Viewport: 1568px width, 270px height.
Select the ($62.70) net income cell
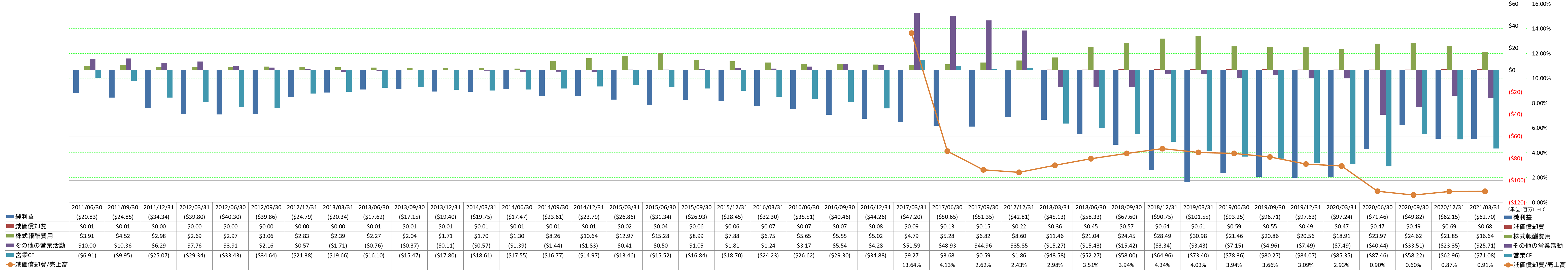pyautogui.click(x=1485, y=217)
